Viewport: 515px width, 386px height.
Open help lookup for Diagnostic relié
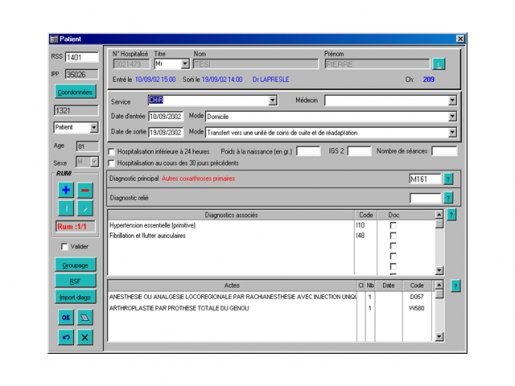(x=448, y=198)
